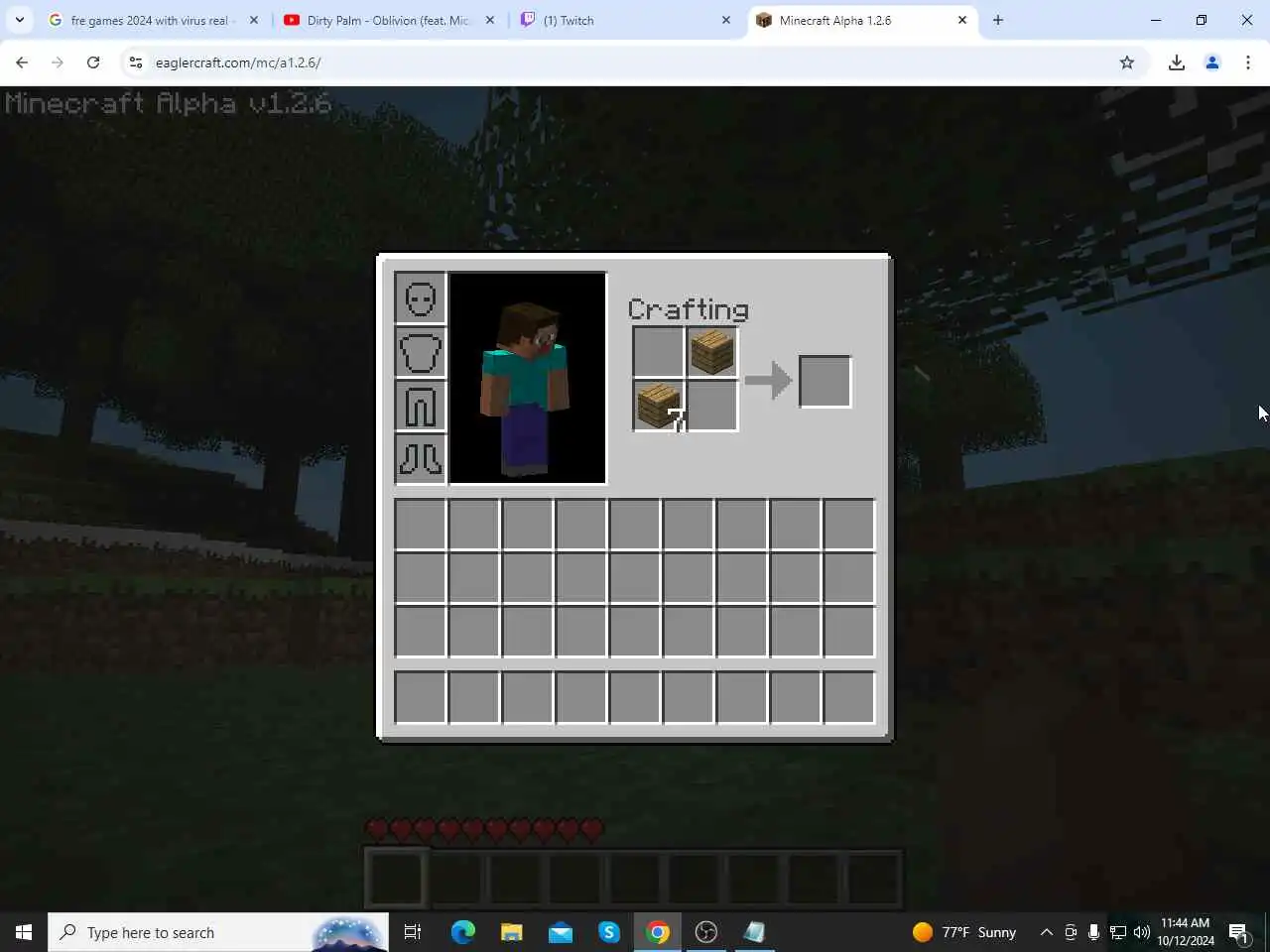Reload the eaglercraft page

click(93, 62)
